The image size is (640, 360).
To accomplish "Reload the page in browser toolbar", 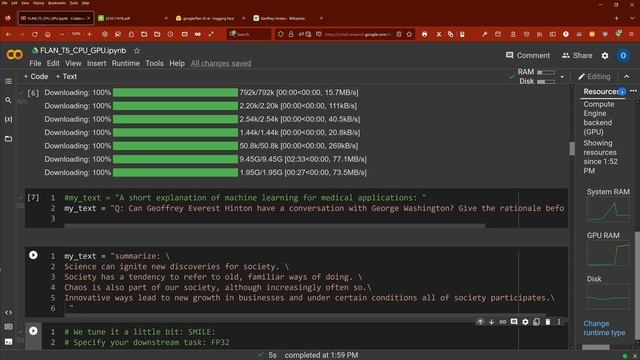I will click(x=35, y=34).
